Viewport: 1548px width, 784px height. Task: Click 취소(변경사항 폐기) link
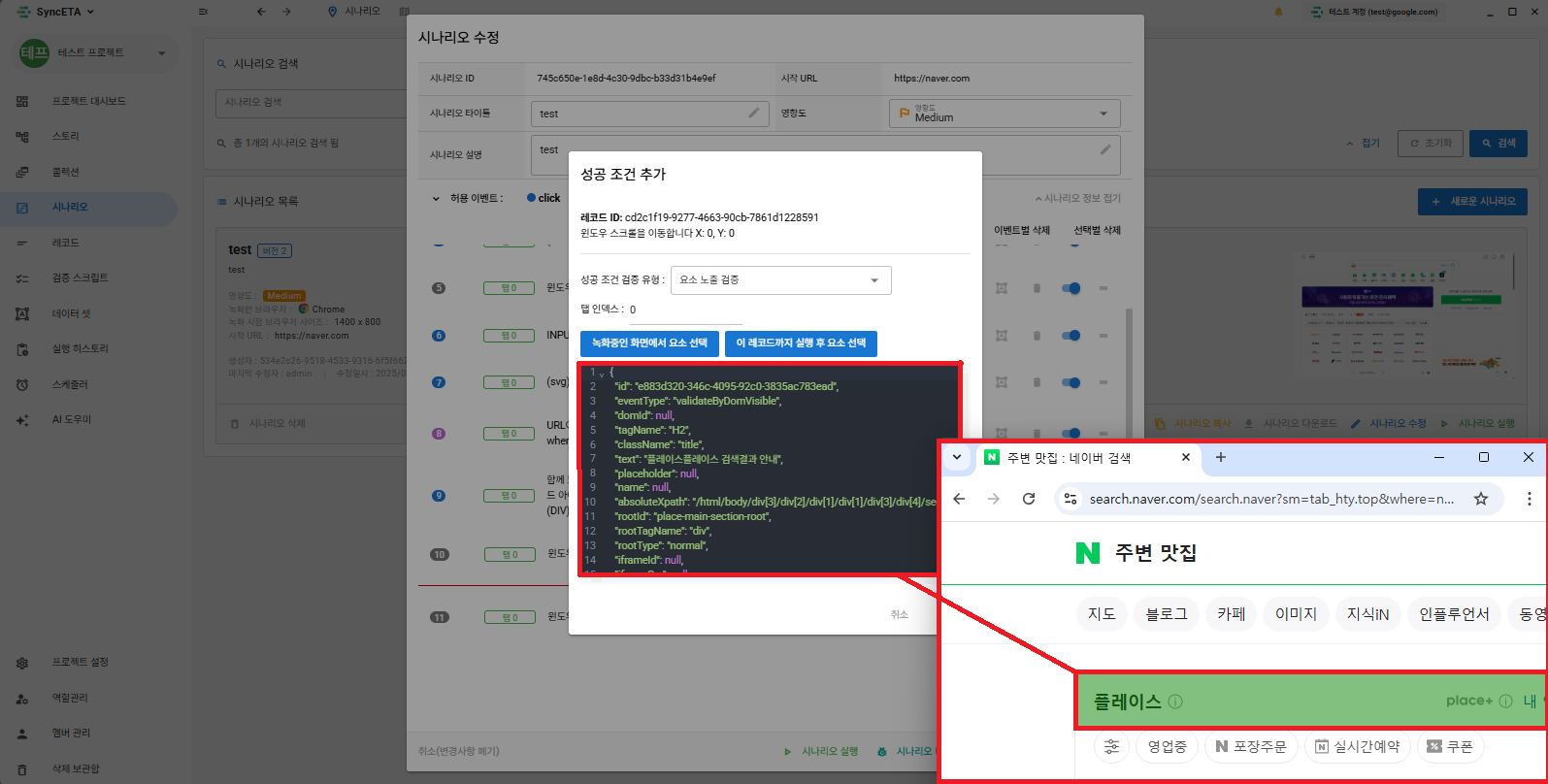click(459, 751)
